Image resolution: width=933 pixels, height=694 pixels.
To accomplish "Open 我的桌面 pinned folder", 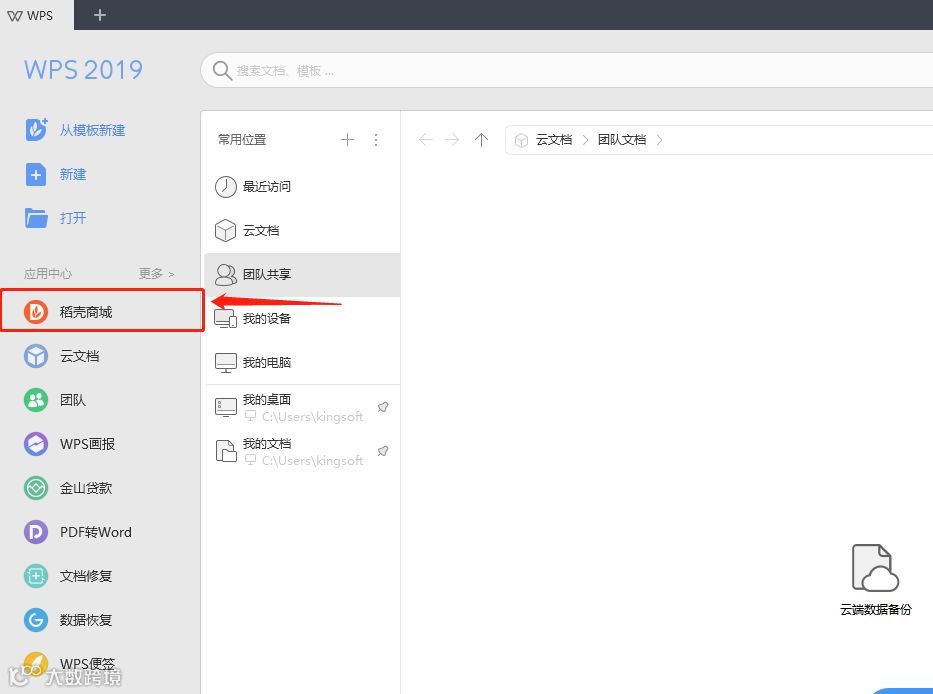I will [302, 407].
